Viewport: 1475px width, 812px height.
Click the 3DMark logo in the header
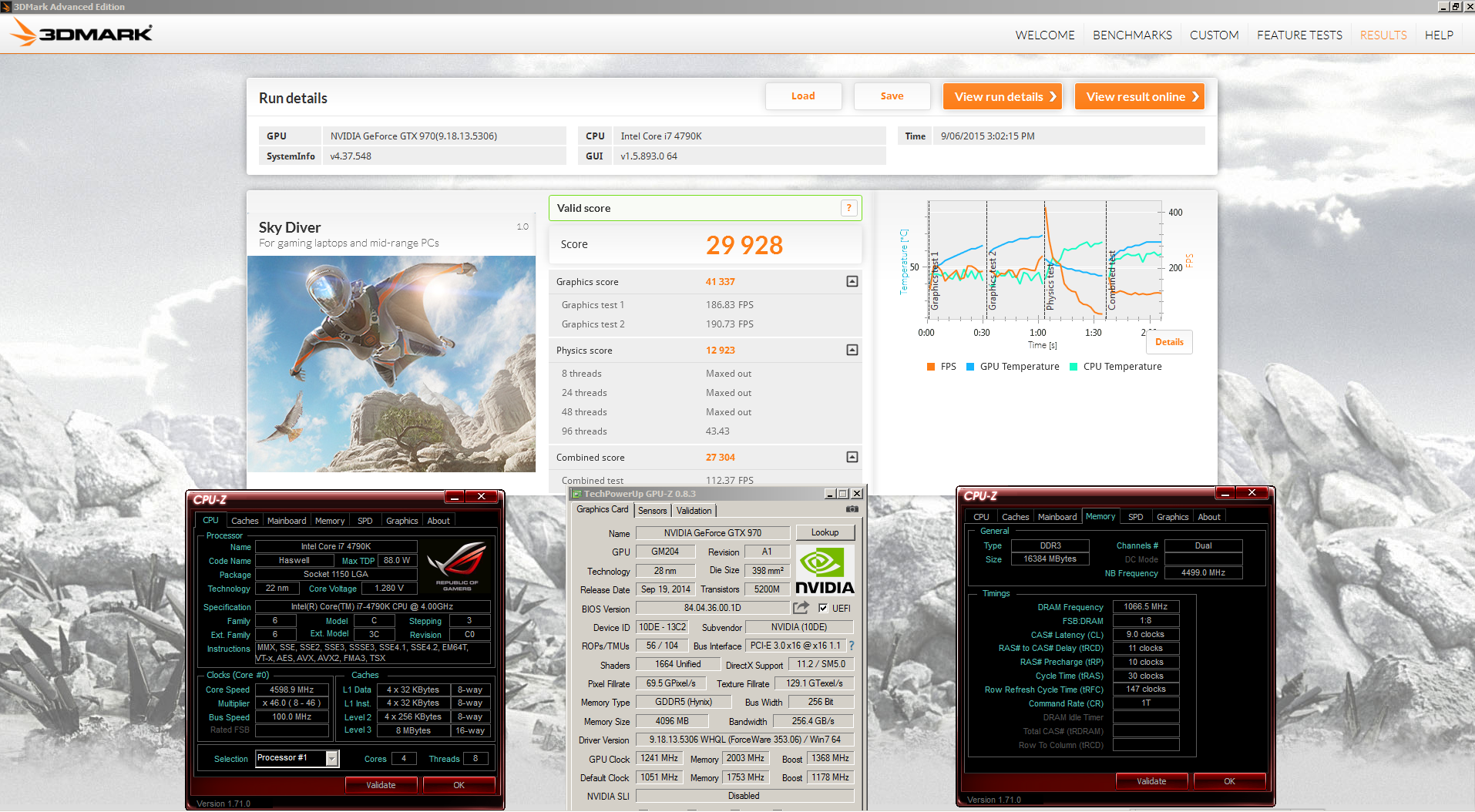point(80,33)
